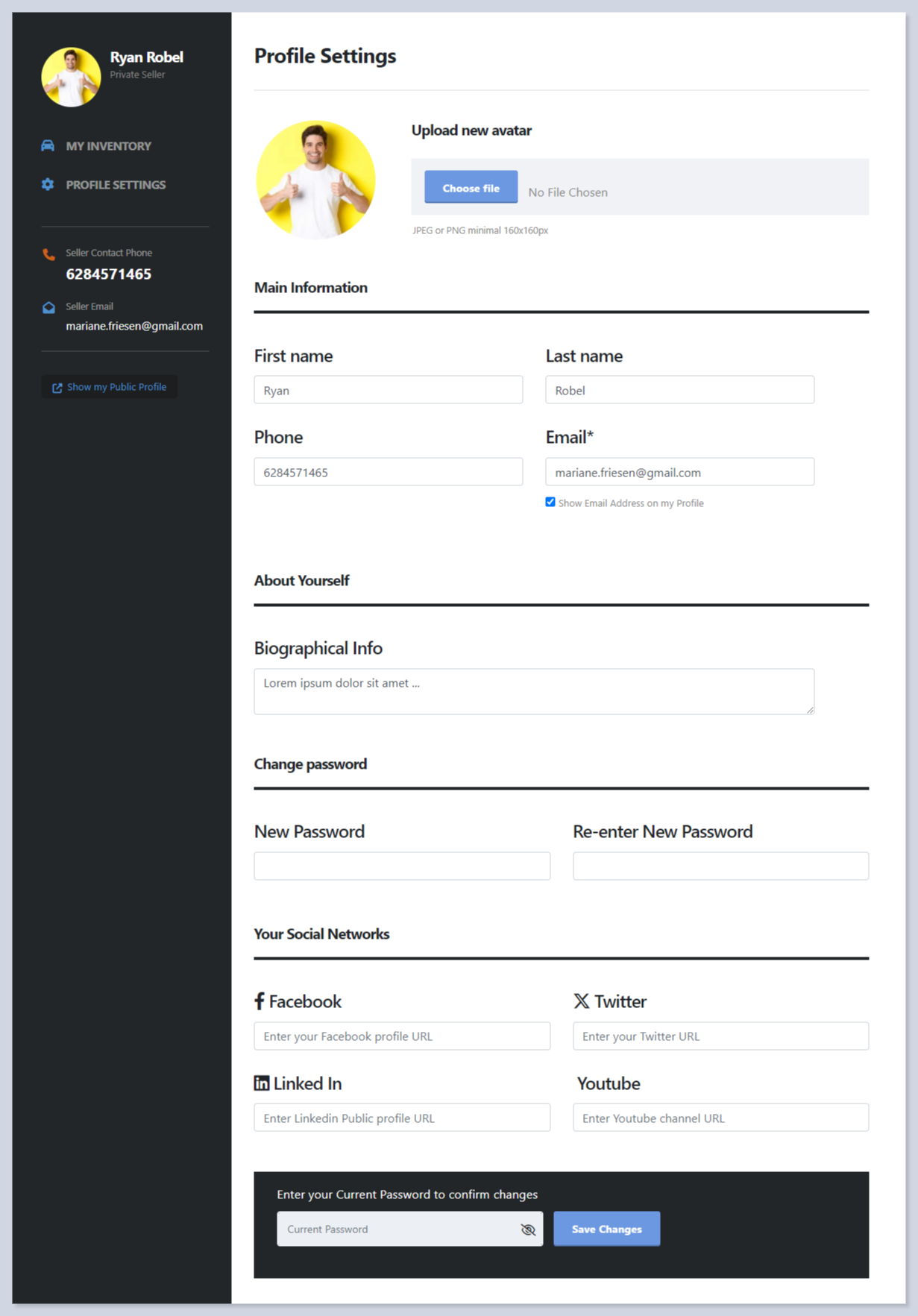The height and width of the screenshot is (1316, 918).
Task: Click the large profile avatar image
Action: tap(315, 180)
